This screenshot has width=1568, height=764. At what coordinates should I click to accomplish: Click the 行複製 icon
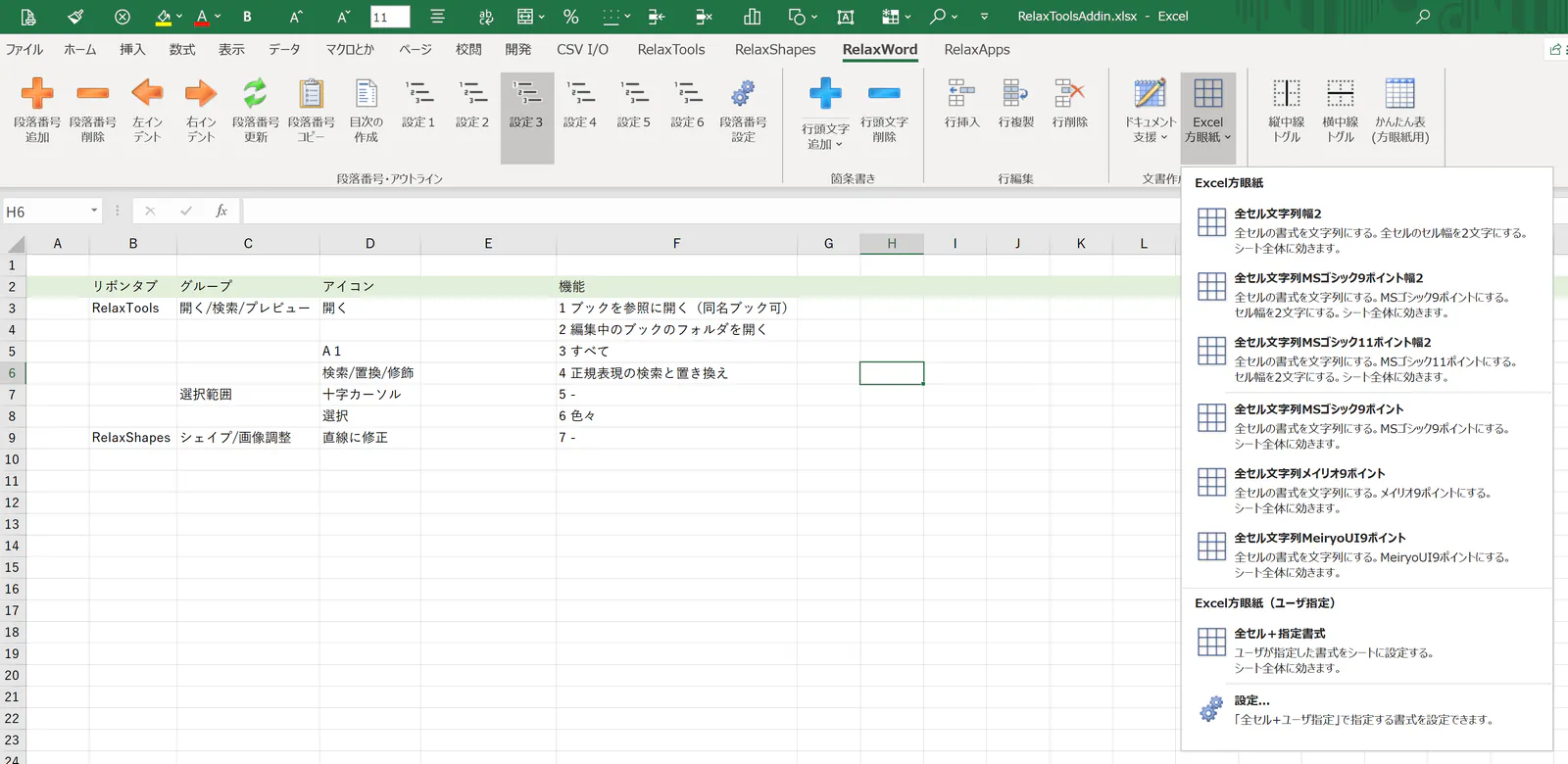click(x=1015, y=93)
